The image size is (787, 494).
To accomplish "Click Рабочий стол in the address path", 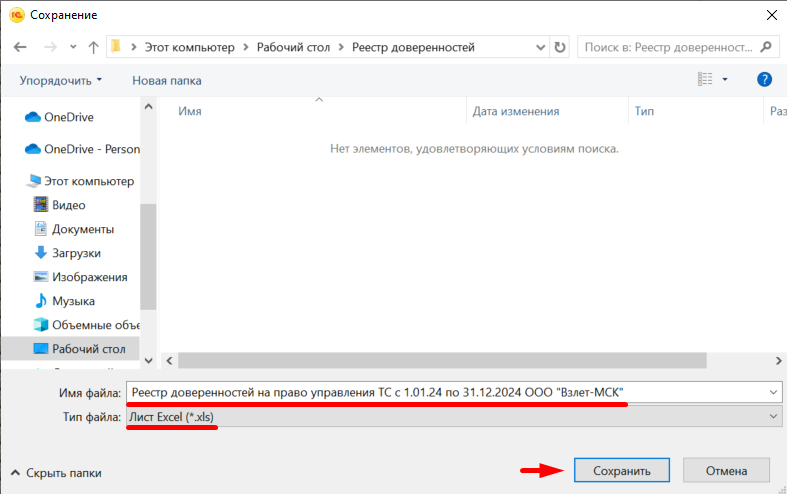I will click(x=294, y=47).
